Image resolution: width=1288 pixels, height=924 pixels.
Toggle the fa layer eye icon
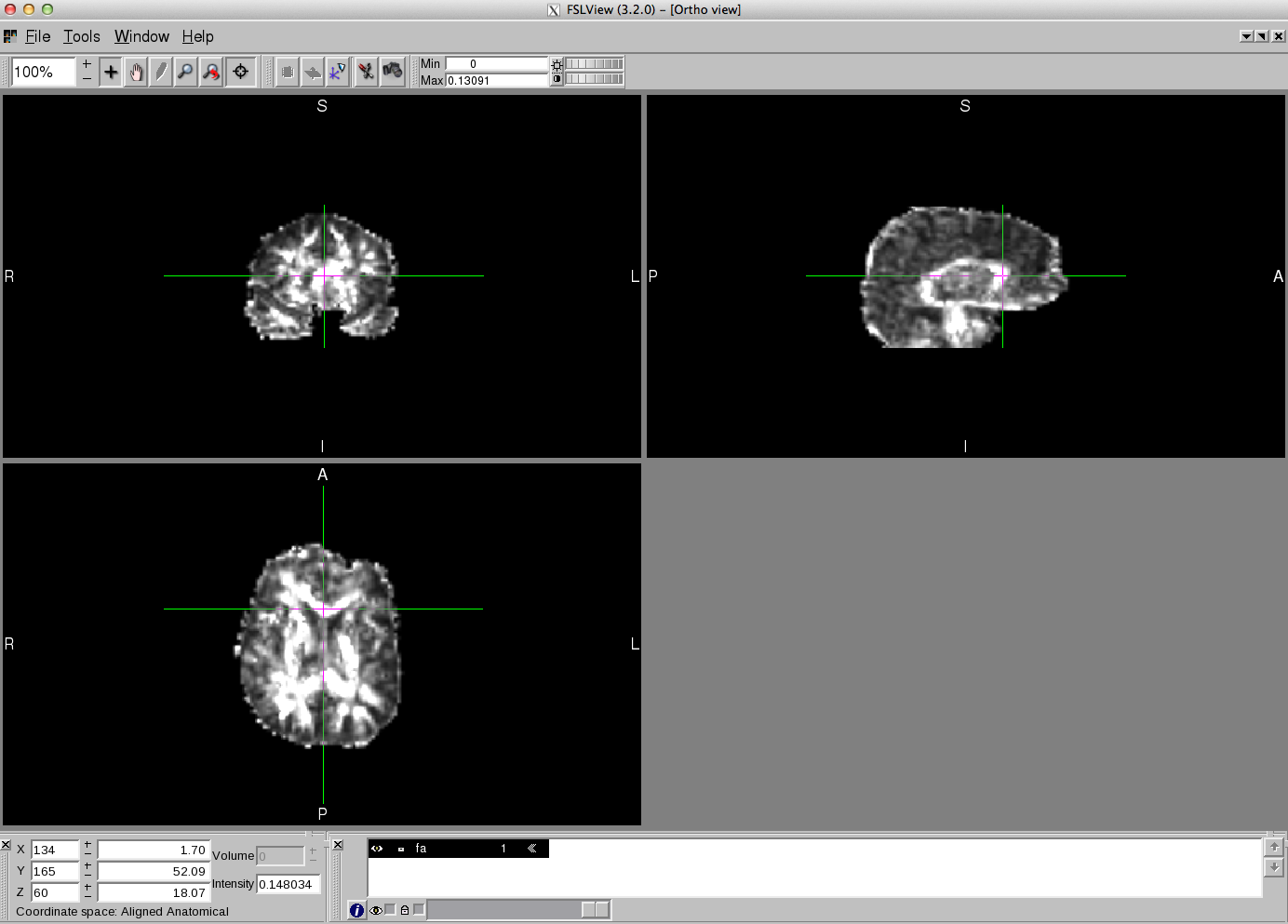[x=377, y=849]
